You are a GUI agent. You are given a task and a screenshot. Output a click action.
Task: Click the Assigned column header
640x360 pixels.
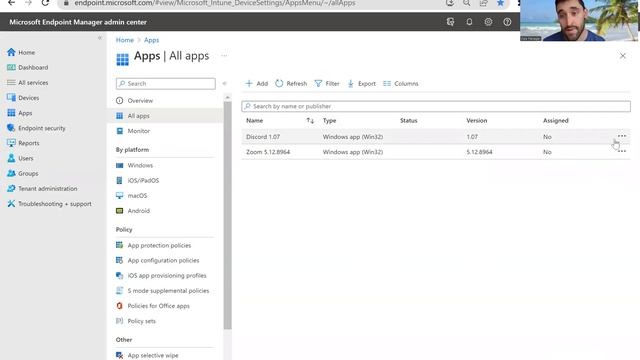(556, 120)
